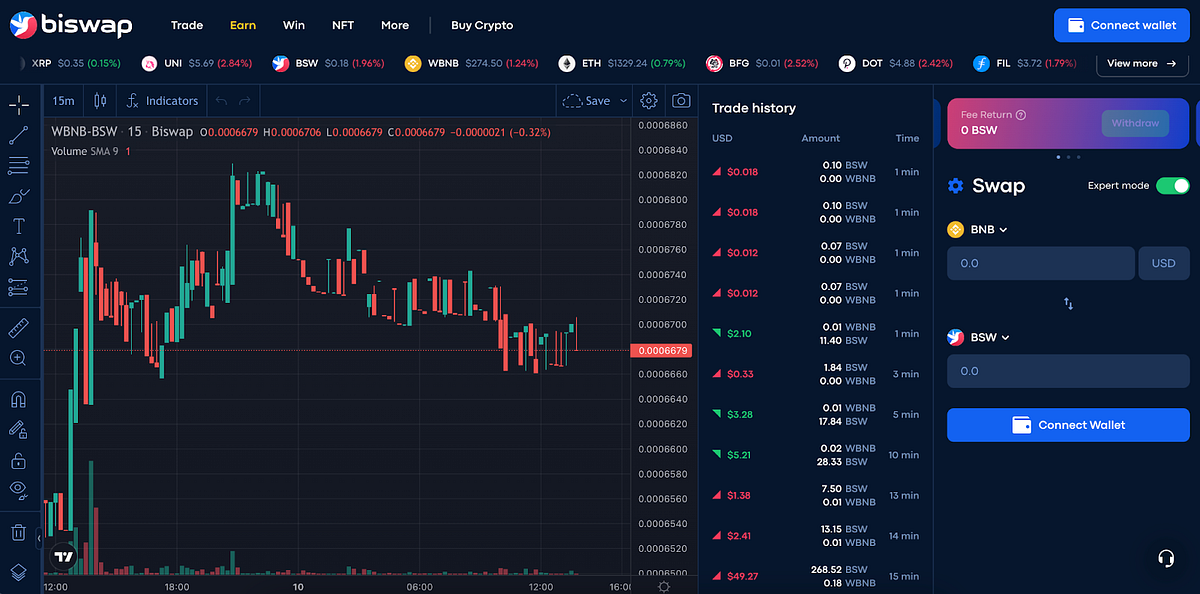This screenshot has width=1200, height=594.
Task: Take a chart snapshot with the camera icon
Action: 681,101
